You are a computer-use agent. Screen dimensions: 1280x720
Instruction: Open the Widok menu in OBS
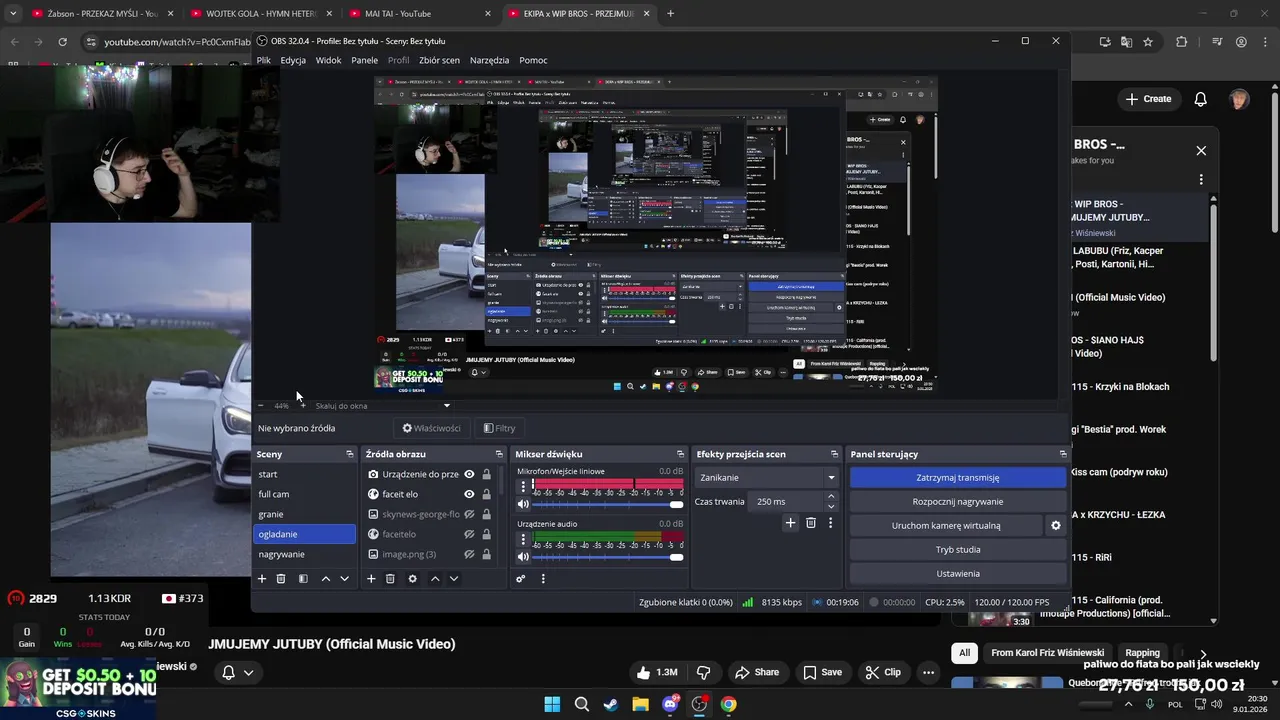pyautogui.click(x=328, y=60)
